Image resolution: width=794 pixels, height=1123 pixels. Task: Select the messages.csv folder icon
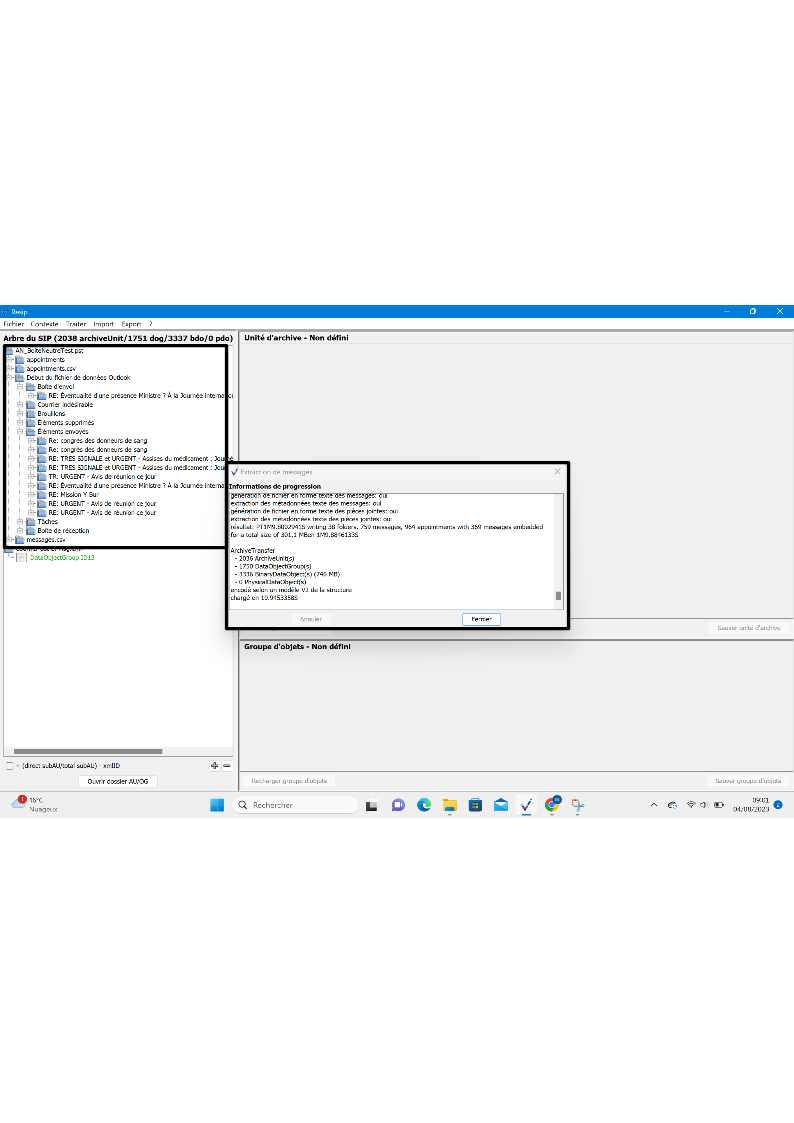(20, 540)
